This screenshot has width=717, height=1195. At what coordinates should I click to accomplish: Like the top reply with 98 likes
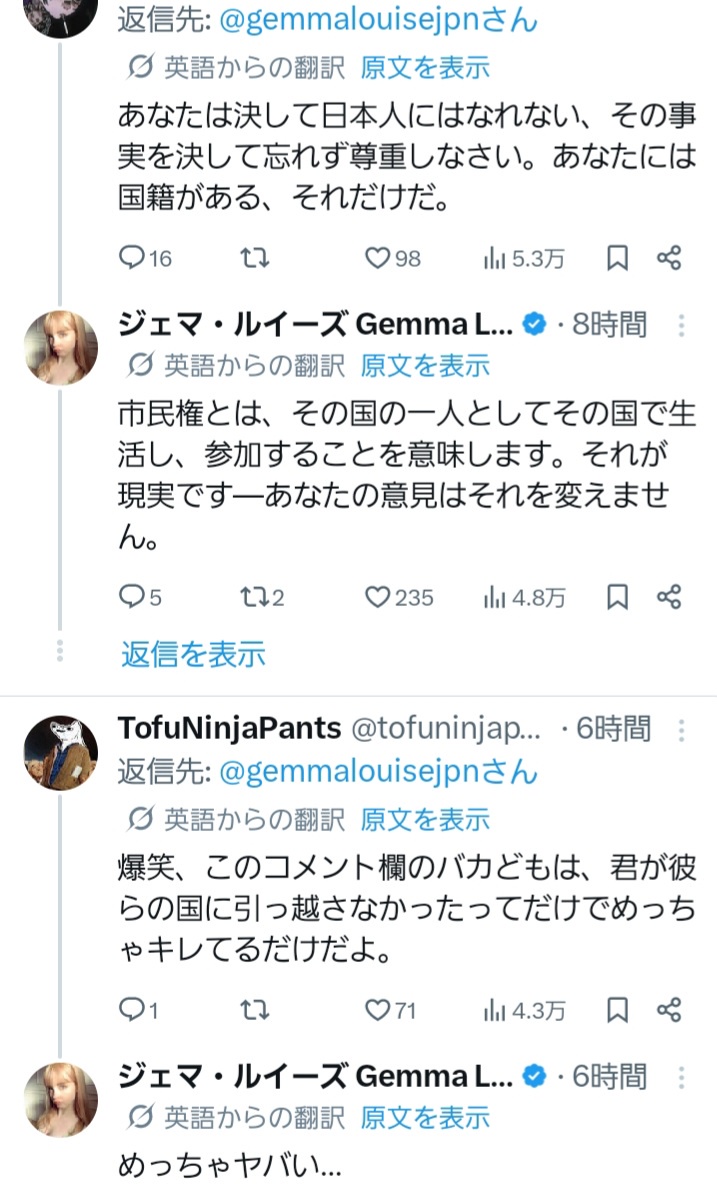(x=376, y=258)
